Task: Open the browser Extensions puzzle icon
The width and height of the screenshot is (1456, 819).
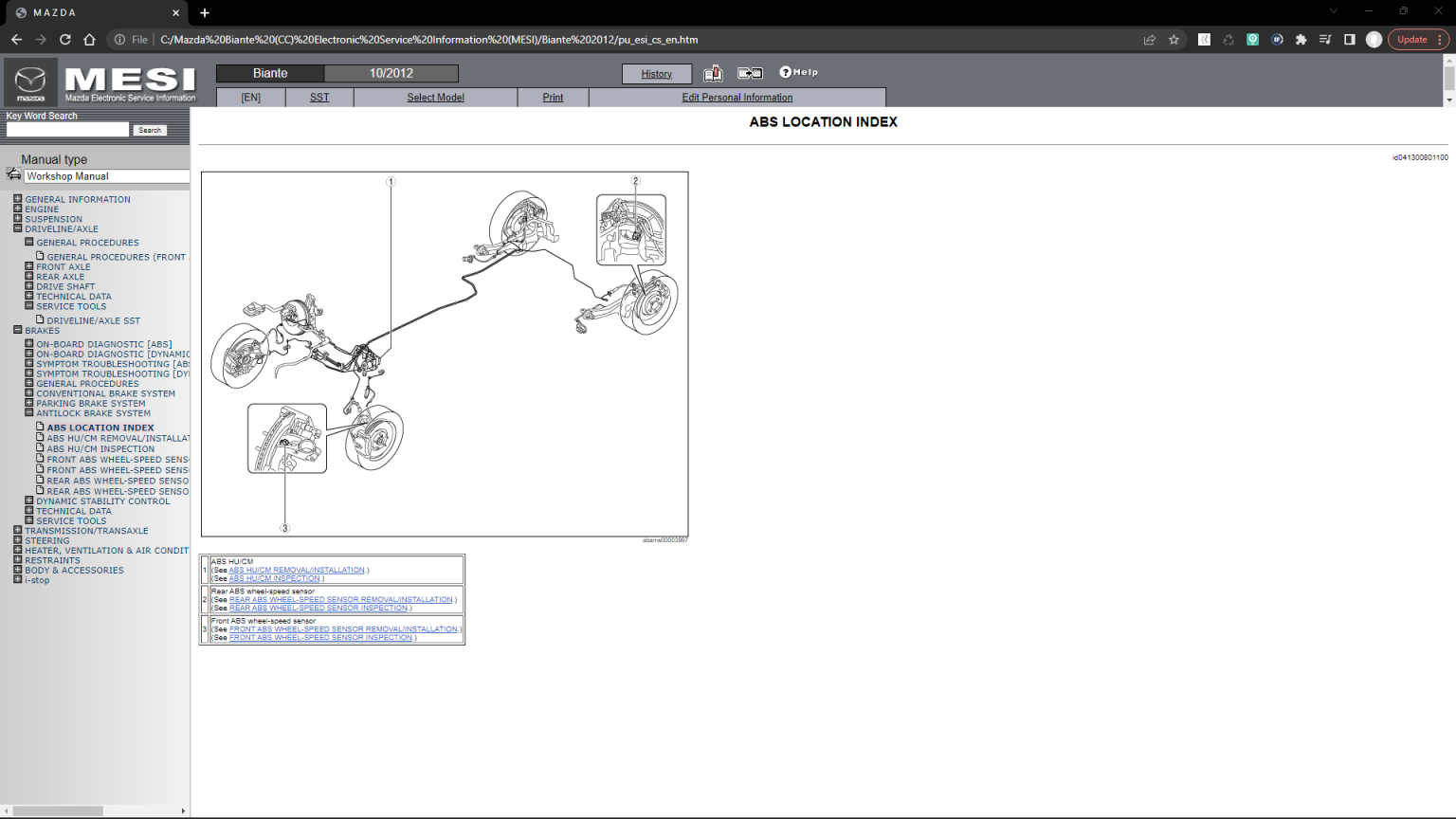Action: tap(1301, 40)
